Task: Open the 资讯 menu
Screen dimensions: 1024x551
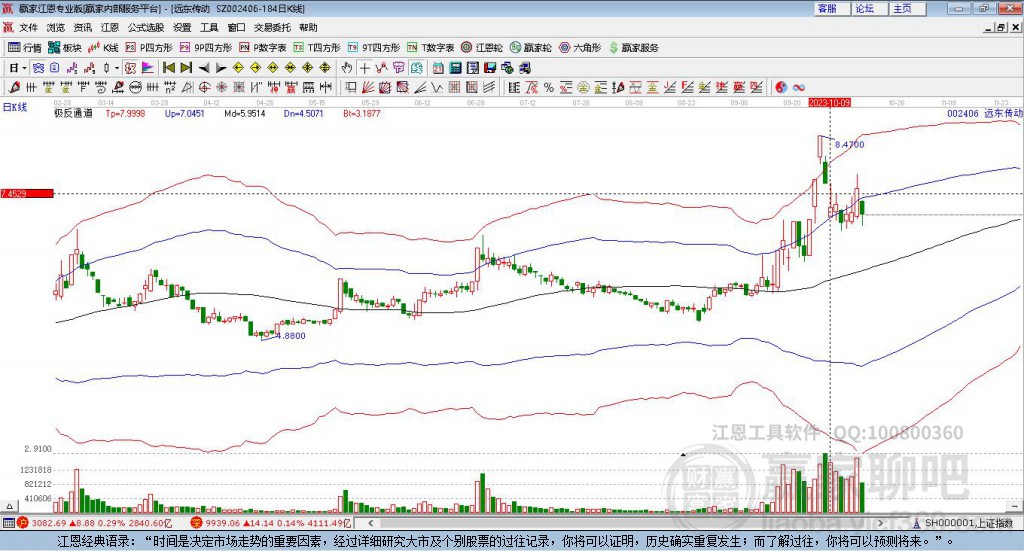Action: click(83, 27)
